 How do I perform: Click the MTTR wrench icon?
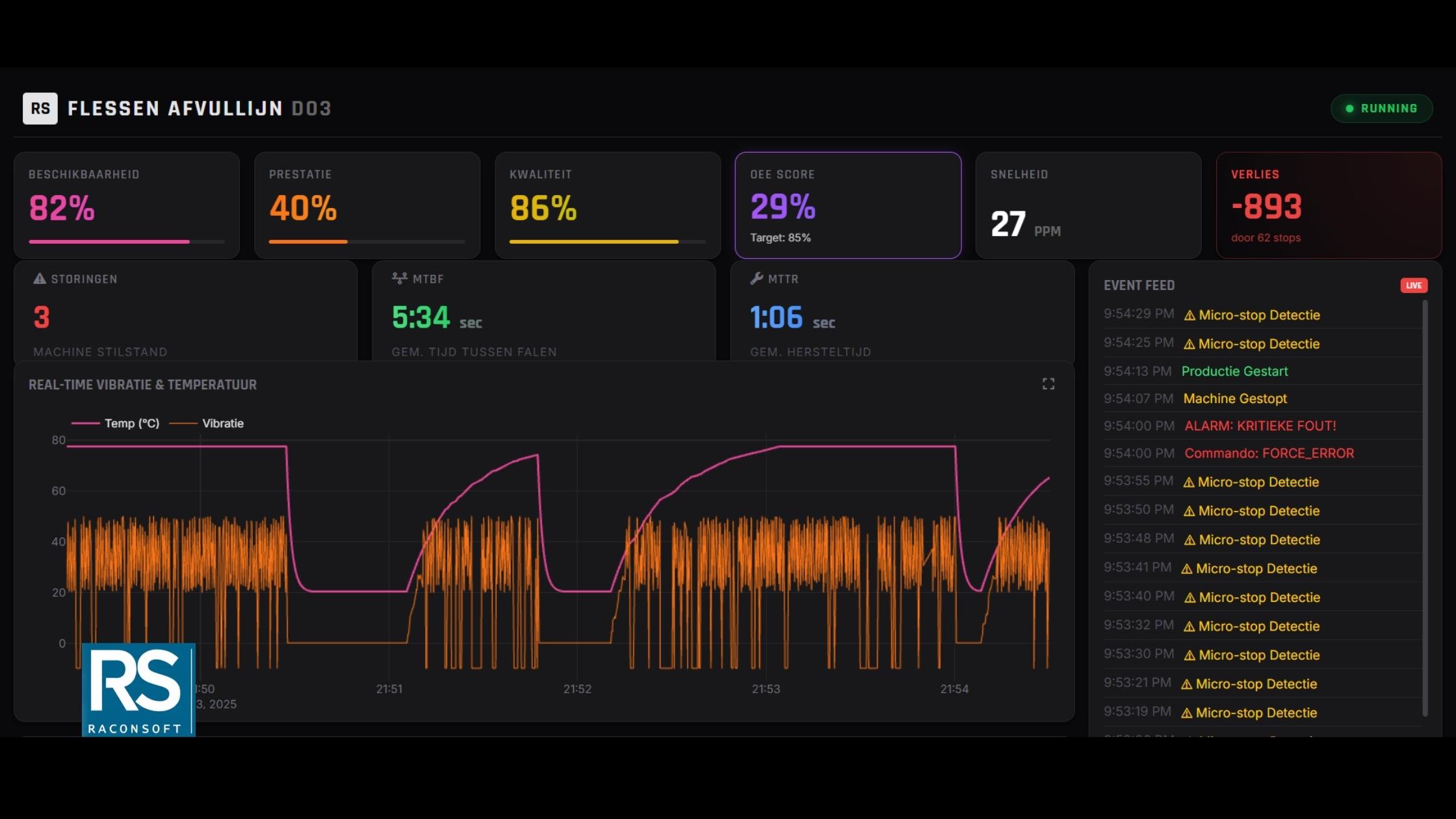756,278
